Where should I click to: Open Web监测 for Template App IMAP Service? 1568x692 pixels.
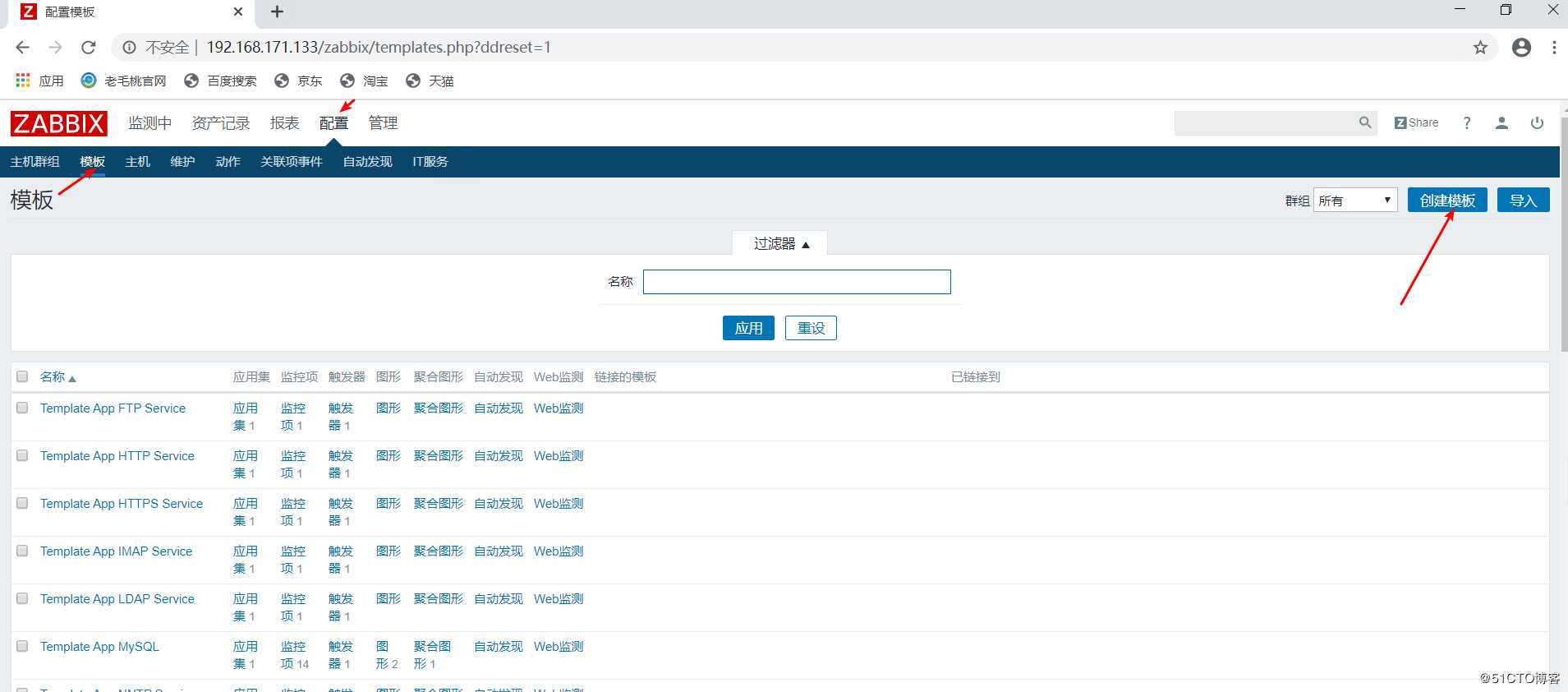559,551
